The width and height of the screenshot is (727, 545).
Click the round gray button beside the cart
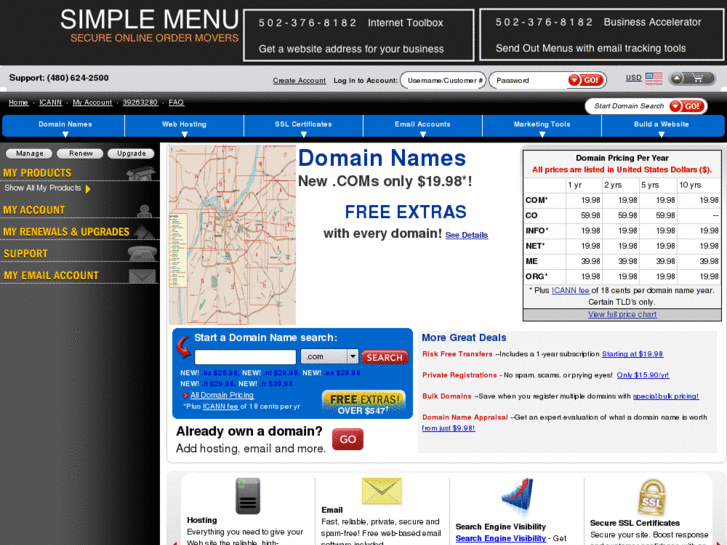click(x=676, y=78)
